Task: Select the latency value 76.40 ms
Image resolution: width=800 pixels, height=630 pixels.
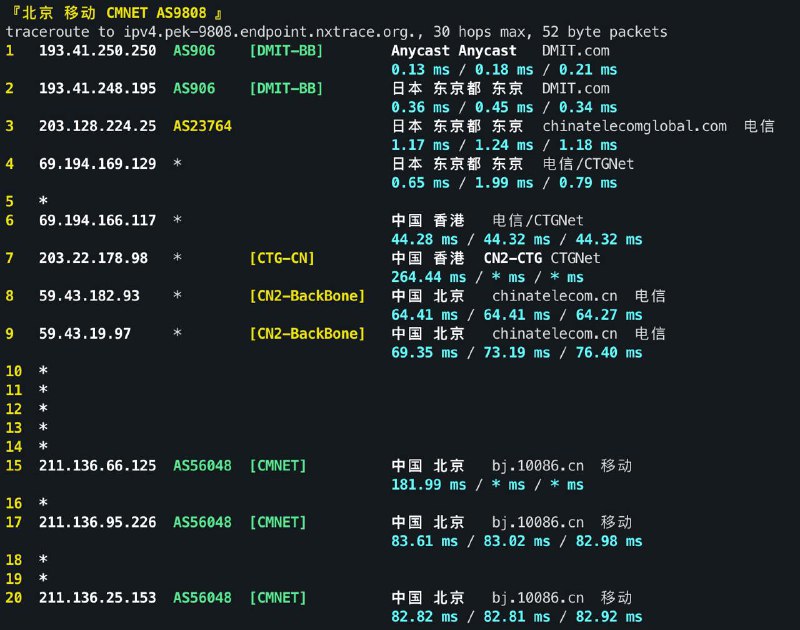Action: point(609,353)
